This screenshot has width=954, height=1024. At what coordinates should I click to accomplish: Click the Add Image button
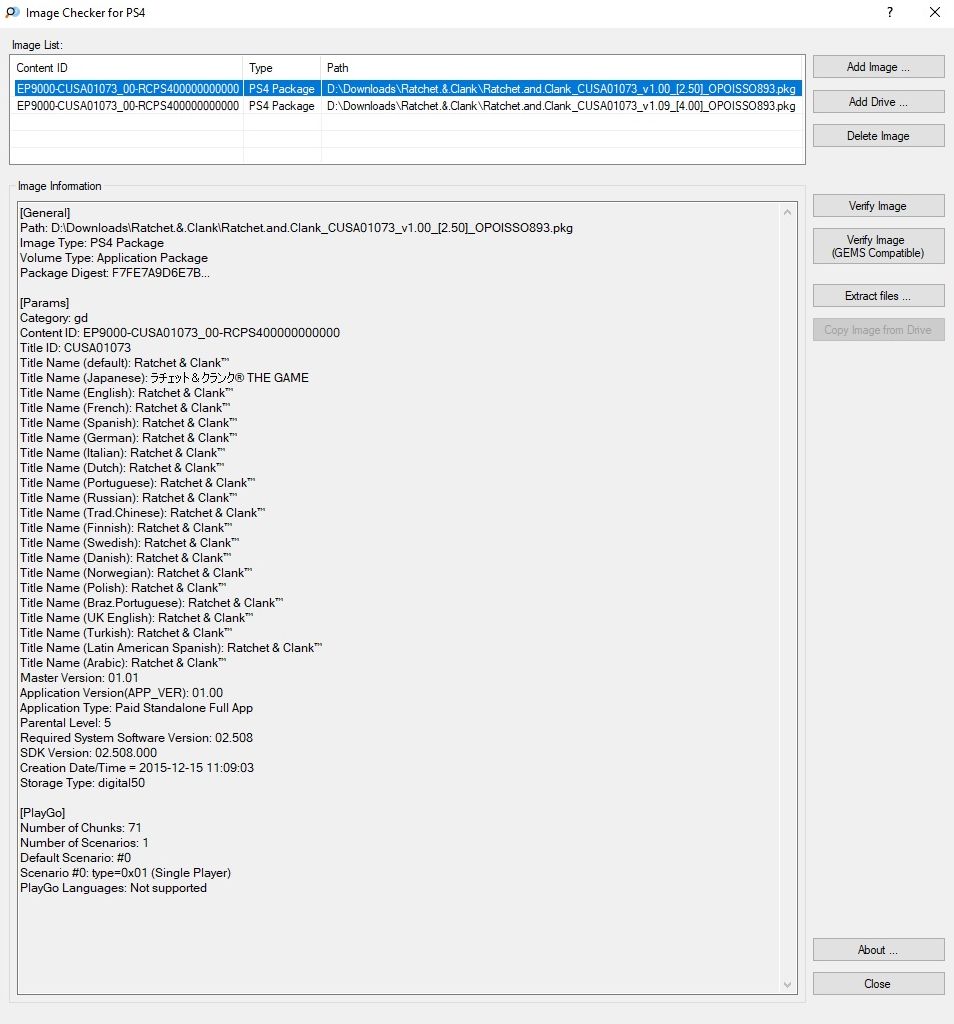[878, 67]
